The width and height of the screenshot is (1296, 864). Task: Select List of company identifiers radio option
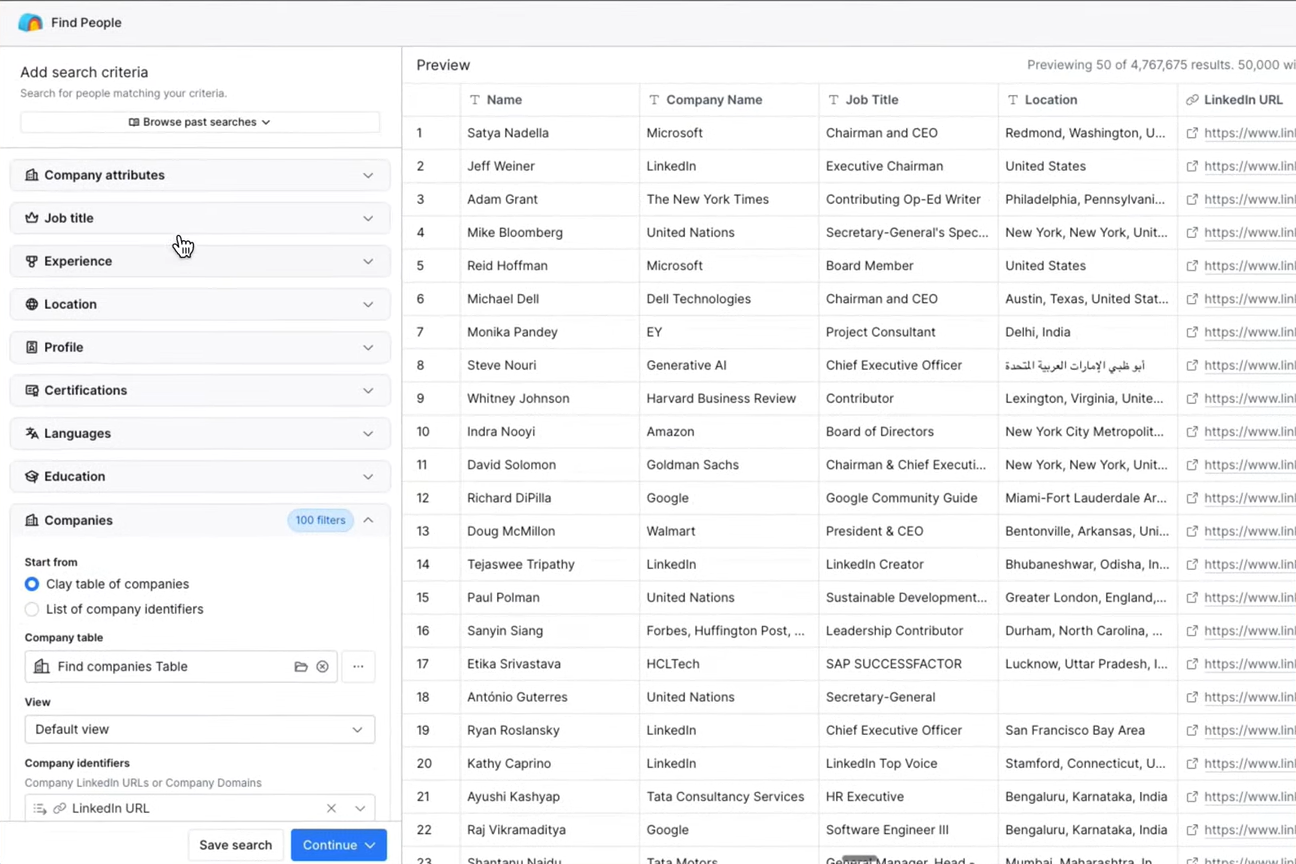(32, 609)
